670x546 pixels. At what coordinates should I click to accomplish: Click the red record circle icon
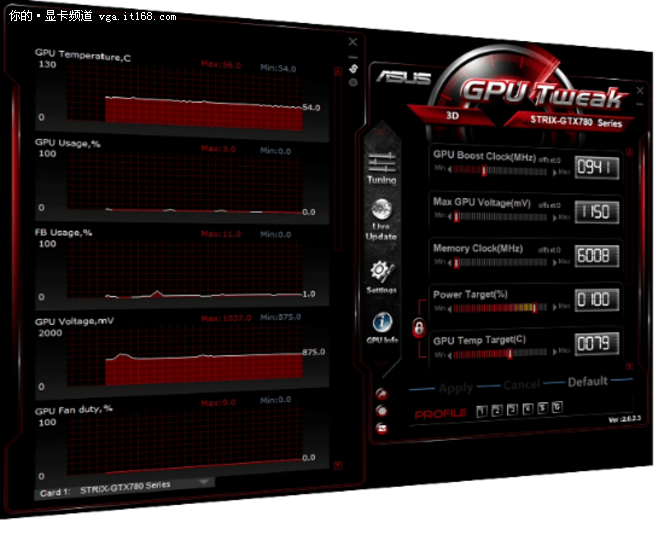(382, 411)
